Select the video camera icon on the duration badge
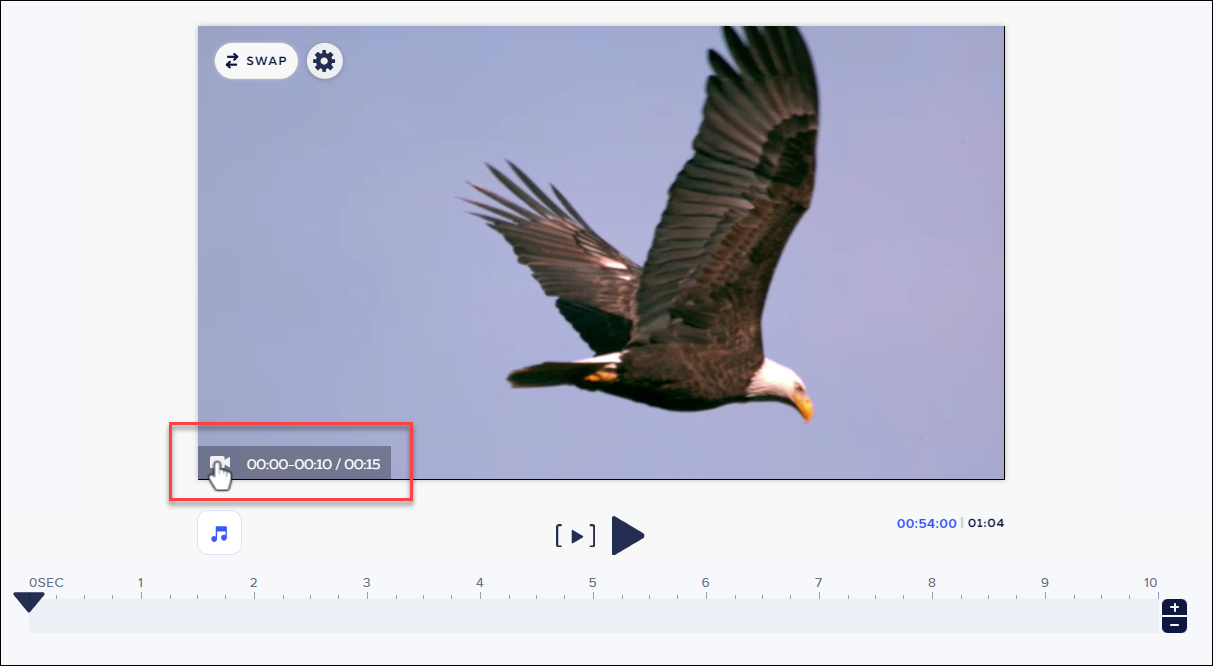Viewport: 1213px width, 666px height. click(221, 462)
